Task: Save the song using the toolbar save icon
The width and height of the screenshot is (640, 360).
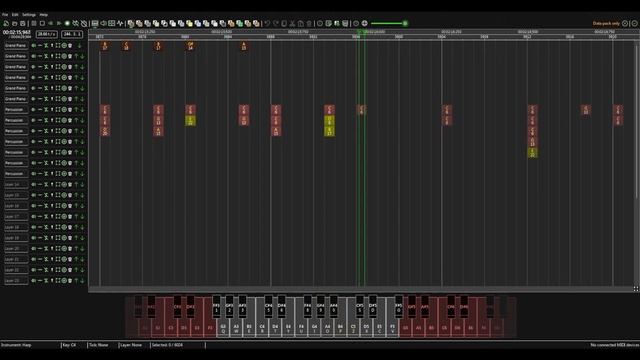Action: click(22, 24)
